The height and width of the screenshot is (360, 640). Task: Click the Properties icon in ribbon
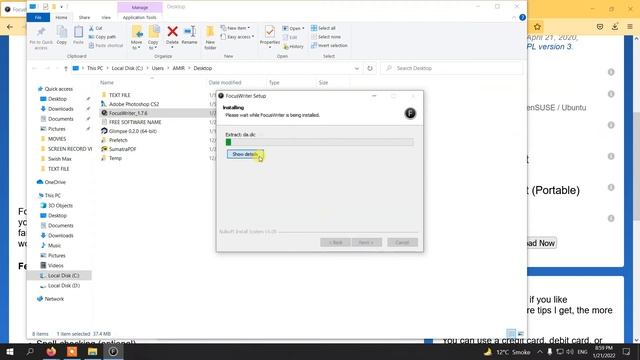pyautogui.click(x=269, y=36)
